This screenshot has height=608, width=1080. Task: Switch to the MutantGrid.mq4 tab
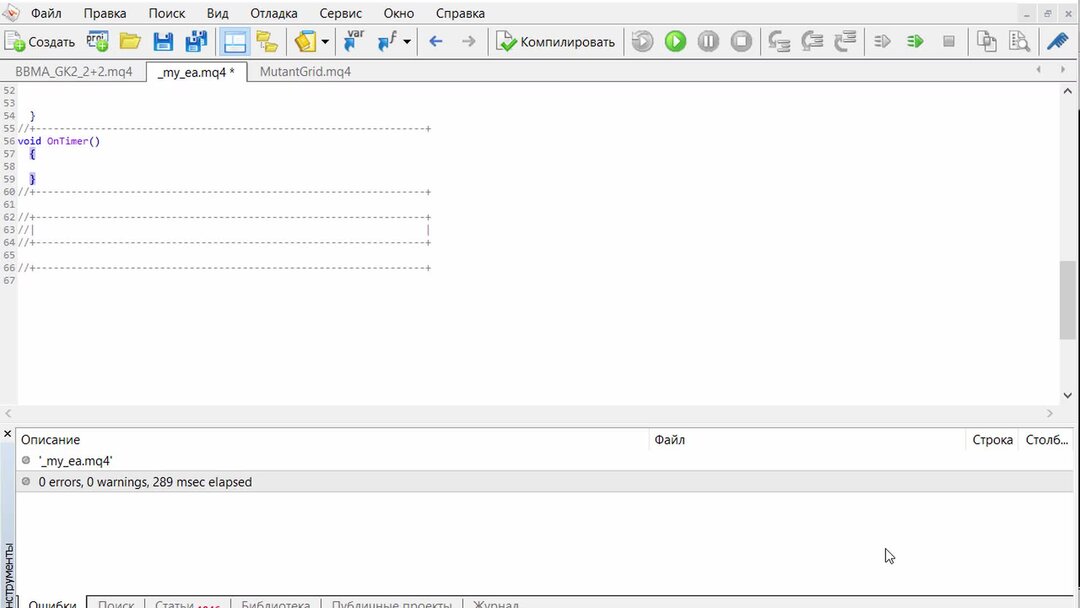[305, 72]
